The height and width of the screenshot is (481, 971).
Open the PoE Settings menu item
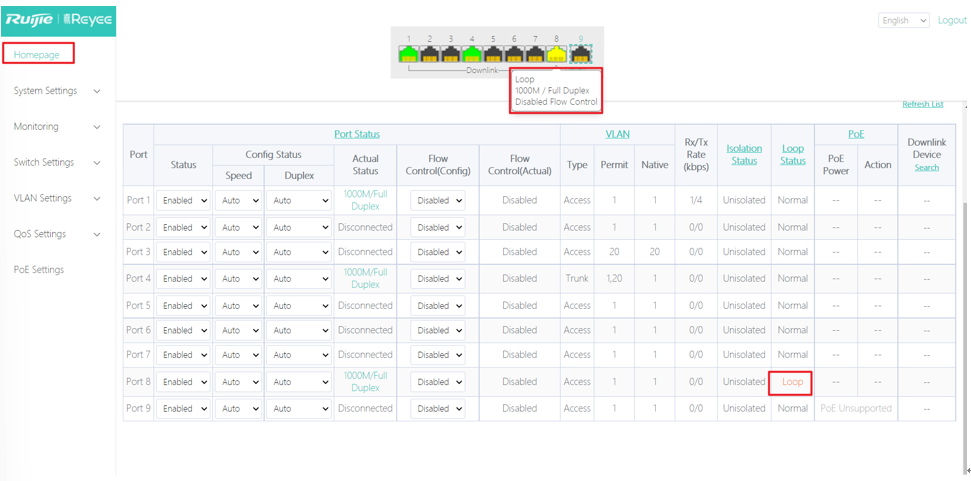pos(39,270)
